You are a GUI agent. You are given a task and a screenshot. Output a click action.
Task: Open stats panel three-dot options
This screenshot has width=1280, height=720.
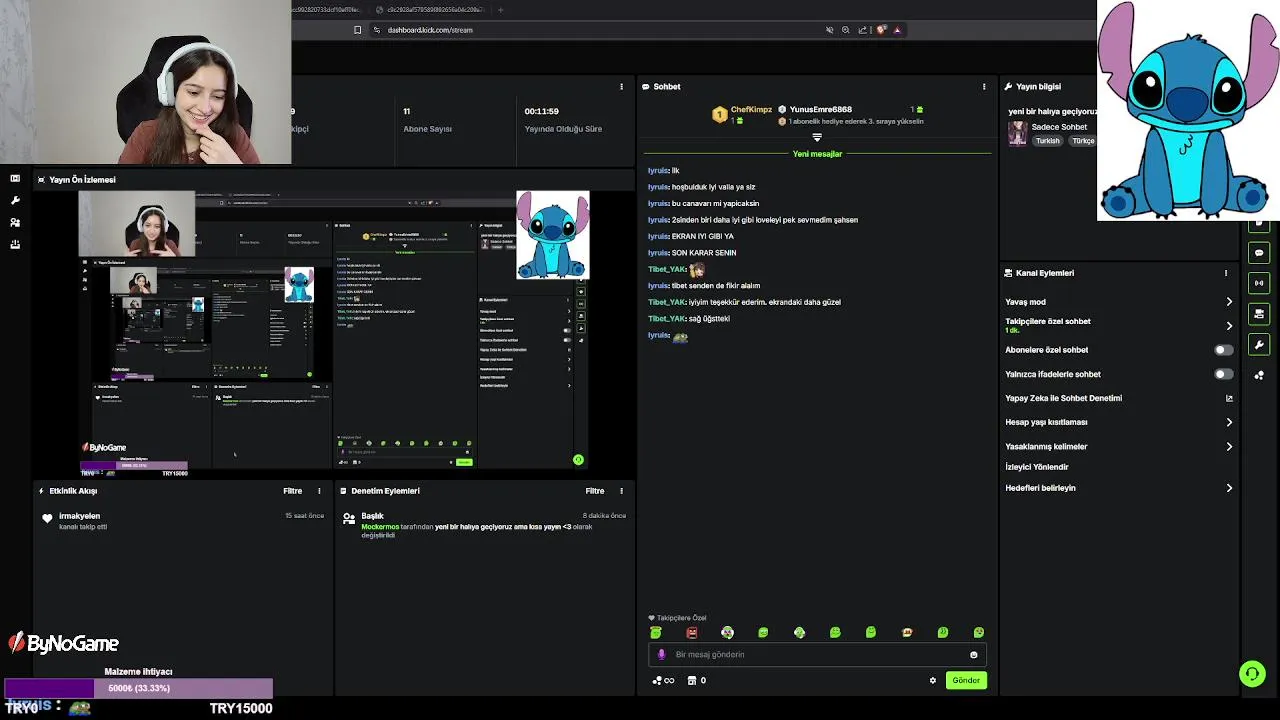(x=622, y=87)
